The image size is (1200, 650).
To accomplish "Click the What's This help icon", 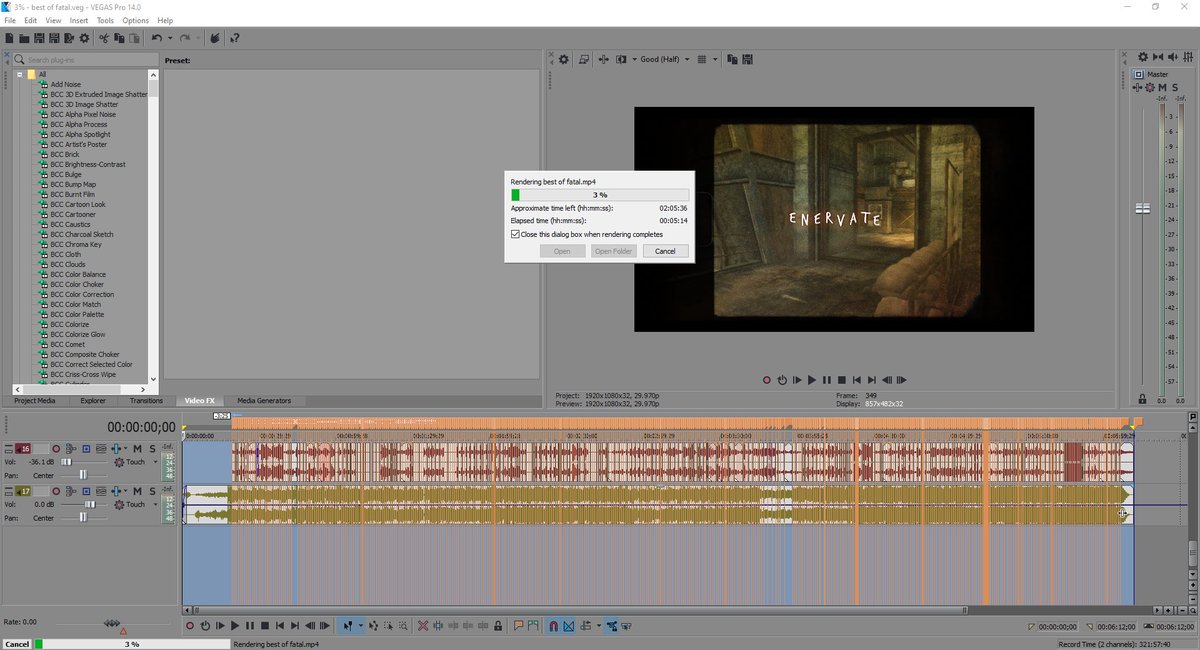I will 235,38.
